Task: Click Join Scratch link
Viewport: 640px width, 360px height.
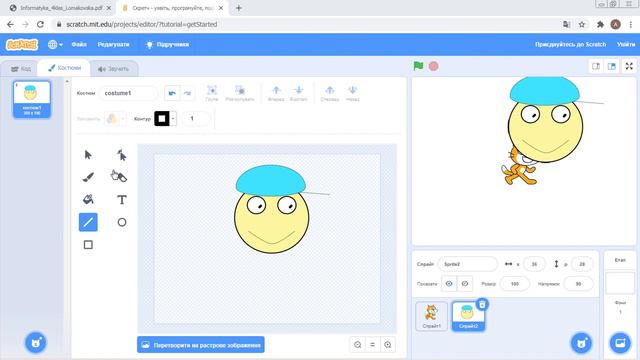Action: (x=570, y=44)
